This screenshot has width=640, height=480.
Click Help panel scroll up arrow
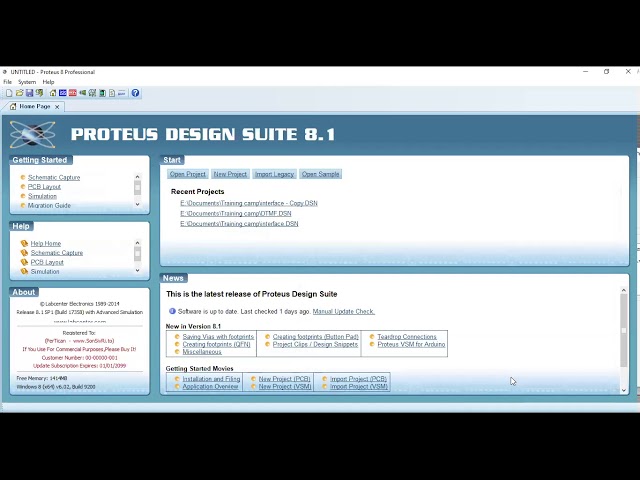[x=138, y=243]
